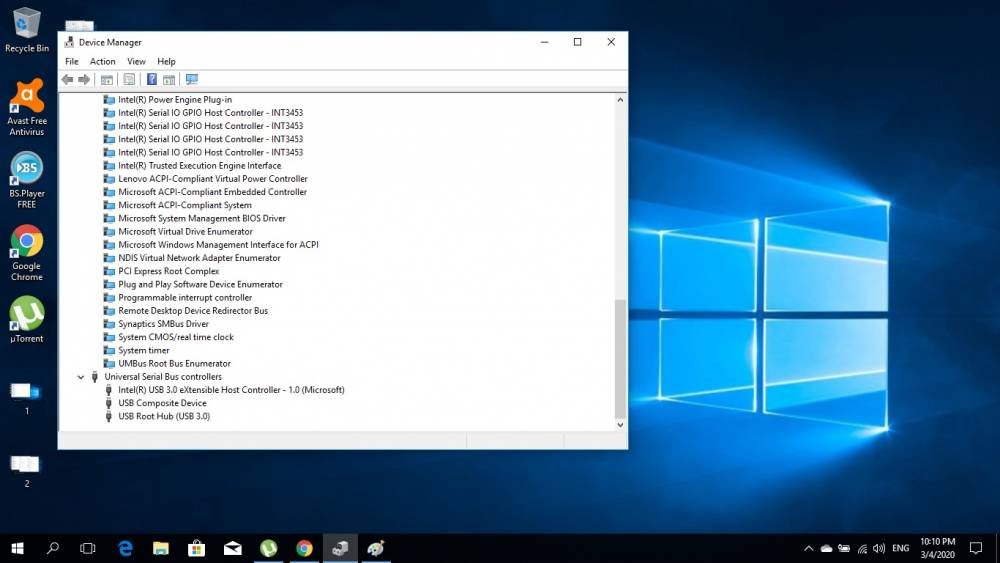This screenshot has width=1000, height=563.
Task: Open the Action menu
Action: tap(103, 62)
